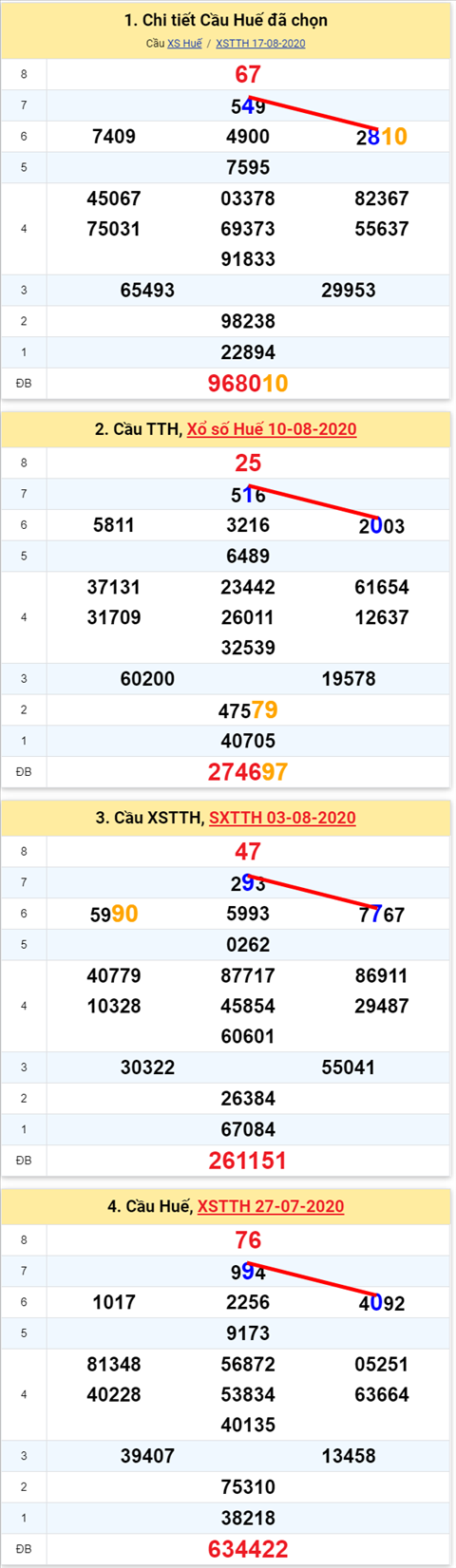Select the number 03378

coord(248,198)
